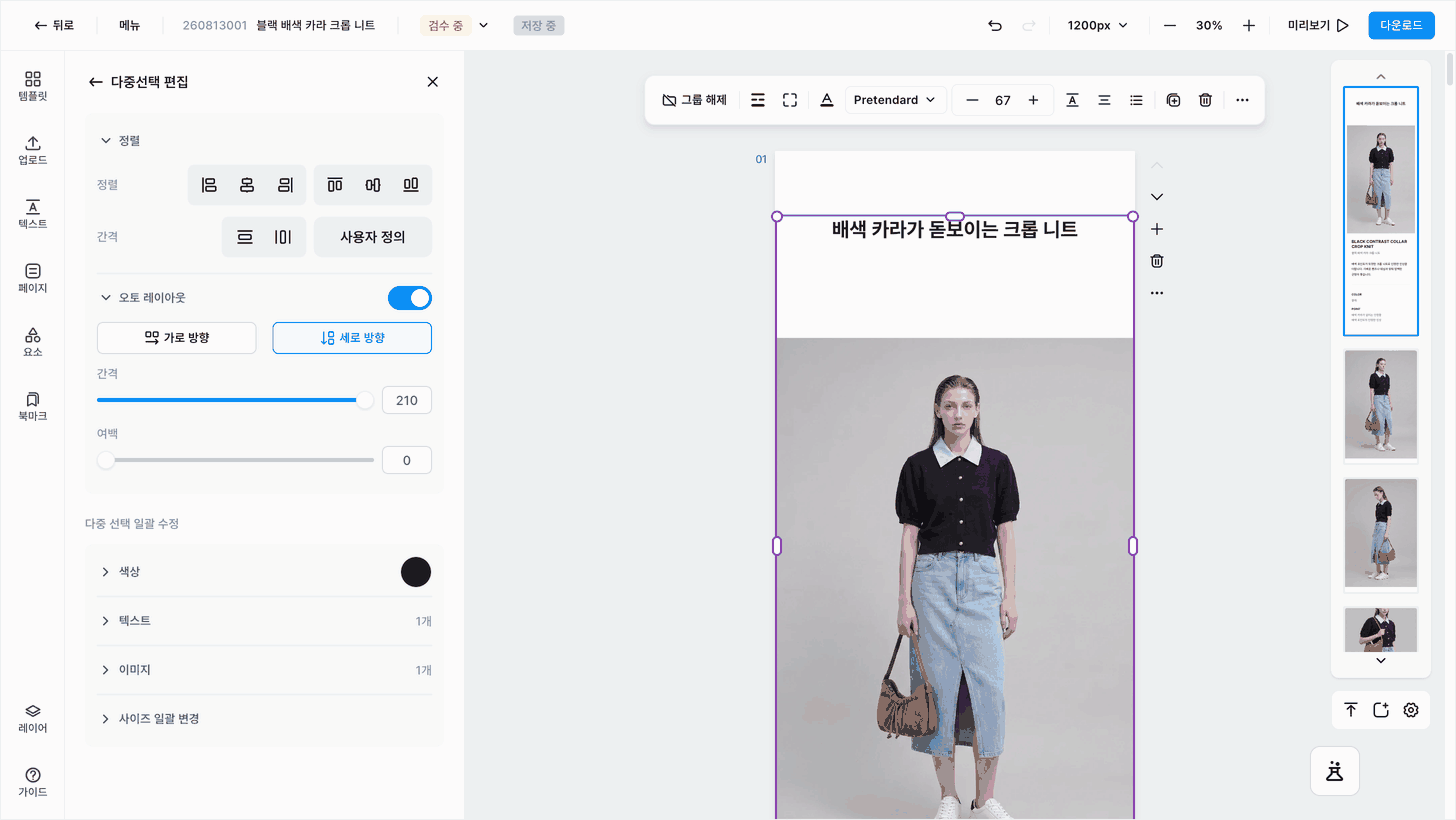Open the 텍스트 sidebar tool
This screenshot has width=1456, height=820.
(x=33, y=215)
